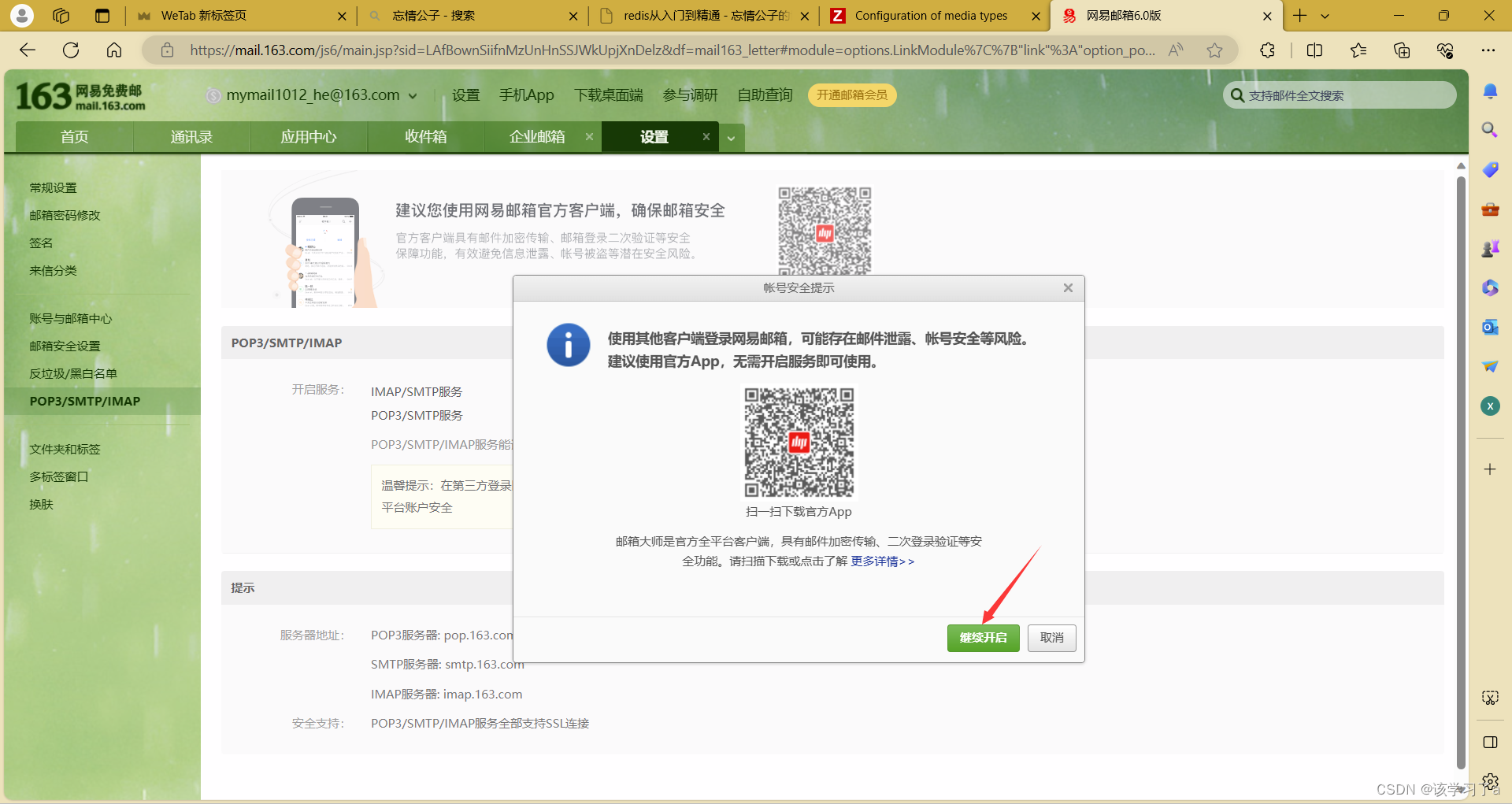Image resolution: width=1512 pixels, height=804 pixels.
Task: Switch to the 企业邮箱 tab
Action: (537, 137)
